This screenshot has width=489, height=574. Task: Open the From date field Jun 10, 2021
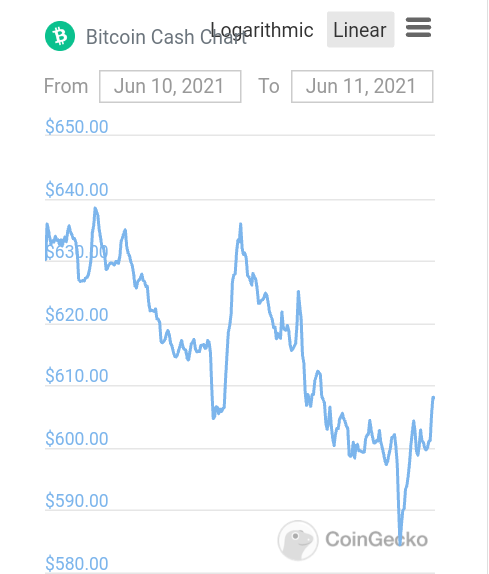click(170, 86)
